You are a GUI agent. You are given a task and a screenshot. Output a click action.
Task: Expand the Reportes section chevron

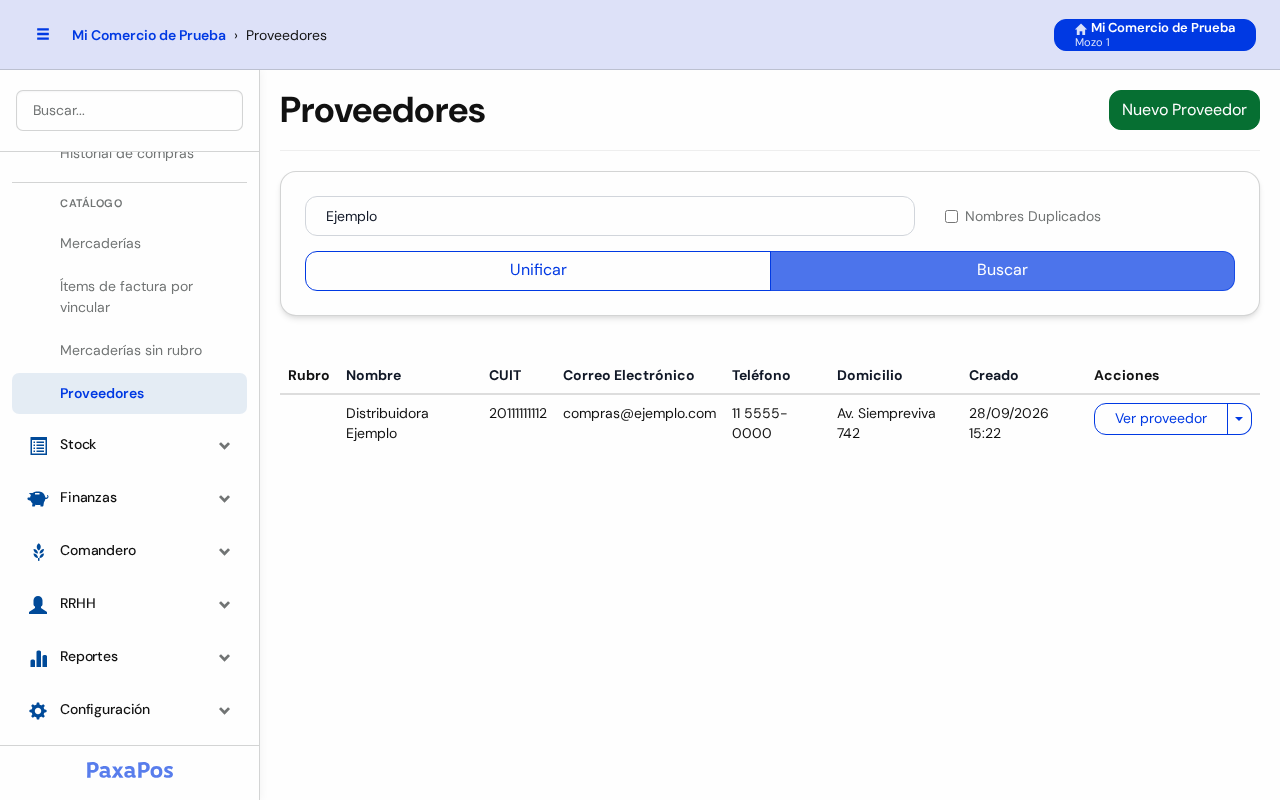tap(225, 658)
